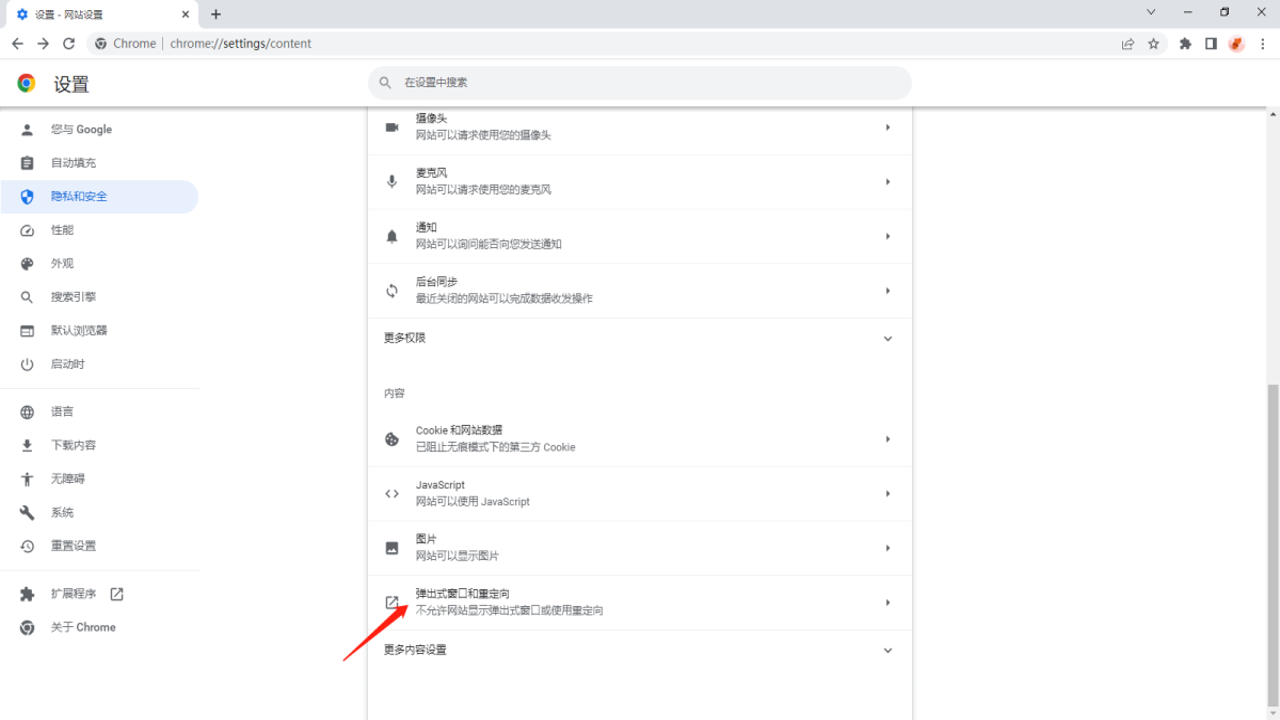
Task: Click the microphone icon in 麦克风 row
Action: (x=392, y=182)
